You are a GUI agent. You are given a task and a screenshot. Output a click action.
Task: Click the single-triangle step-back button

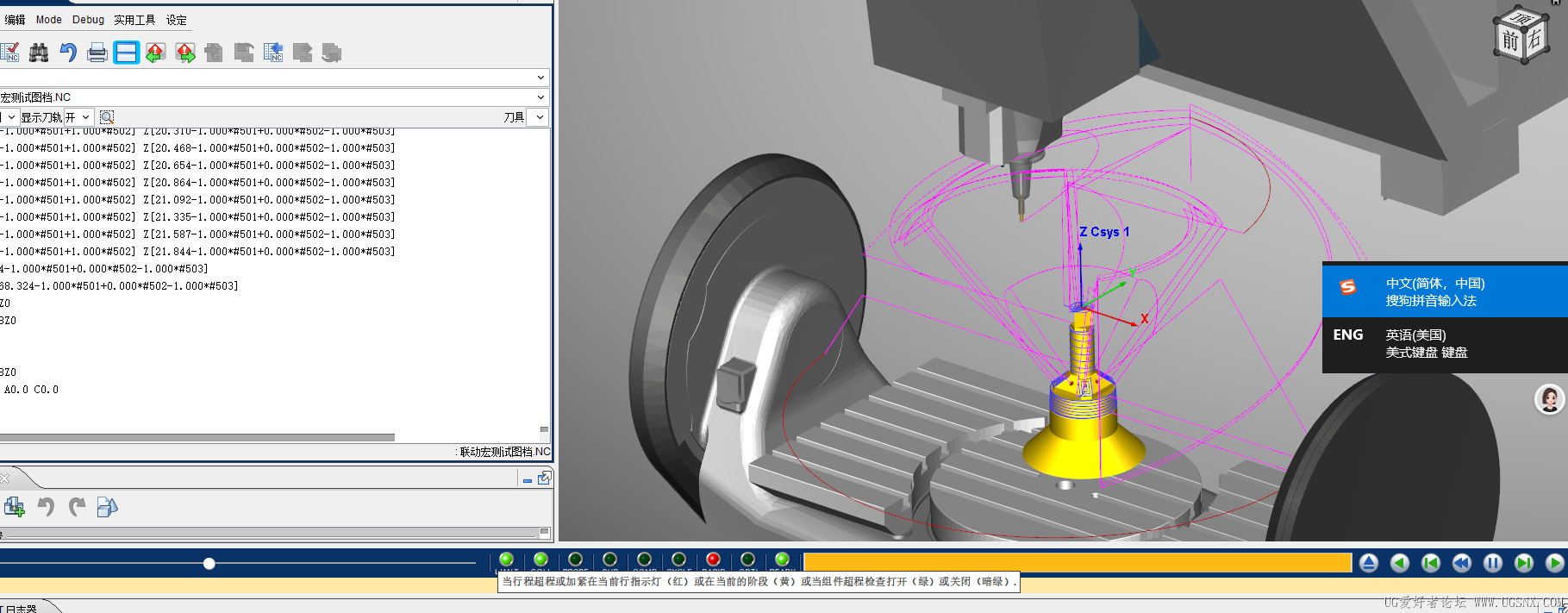1400,563
